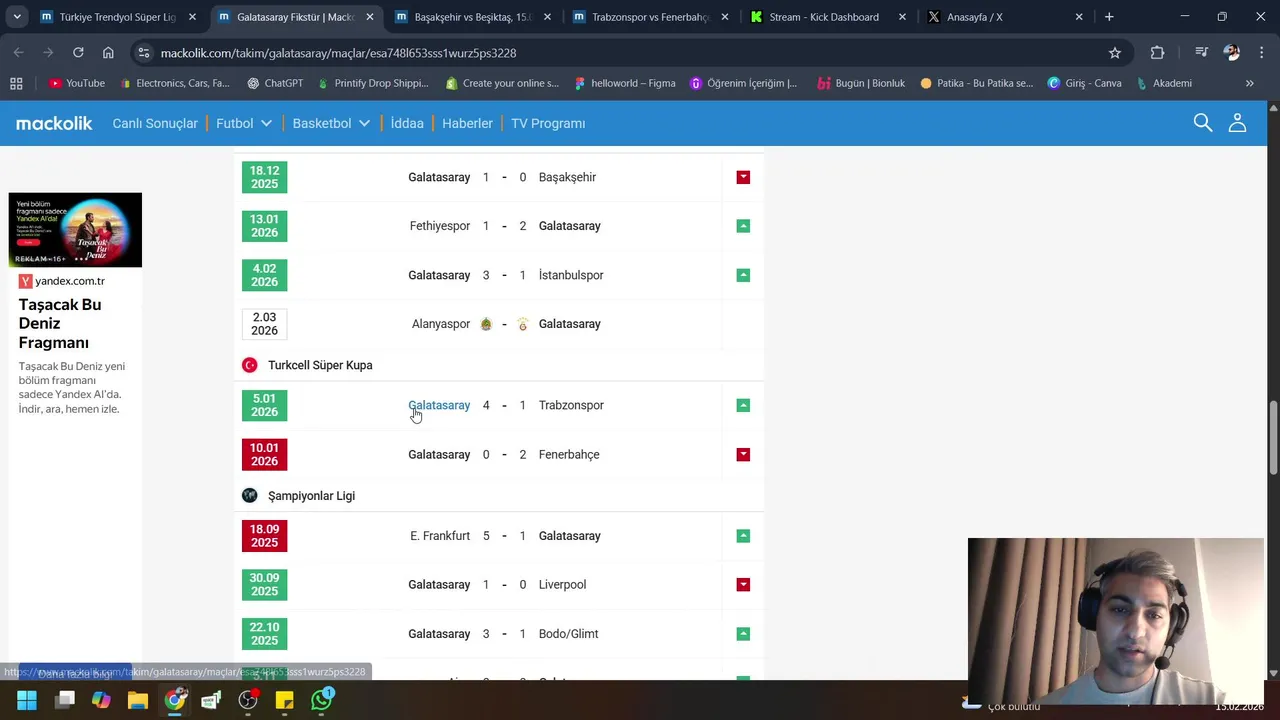Click the page vertical scrollbar thumb
The width and height of the screenshot is (1280, 720).
(1273, 438)
